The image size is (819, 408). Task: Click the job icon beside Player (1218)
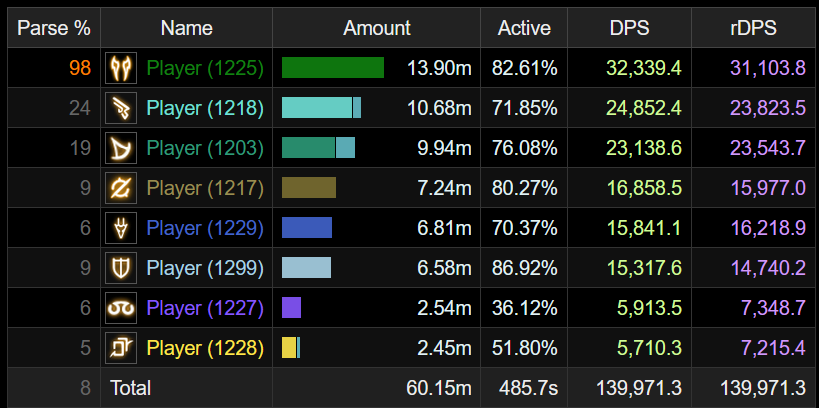tap(121, 108)
